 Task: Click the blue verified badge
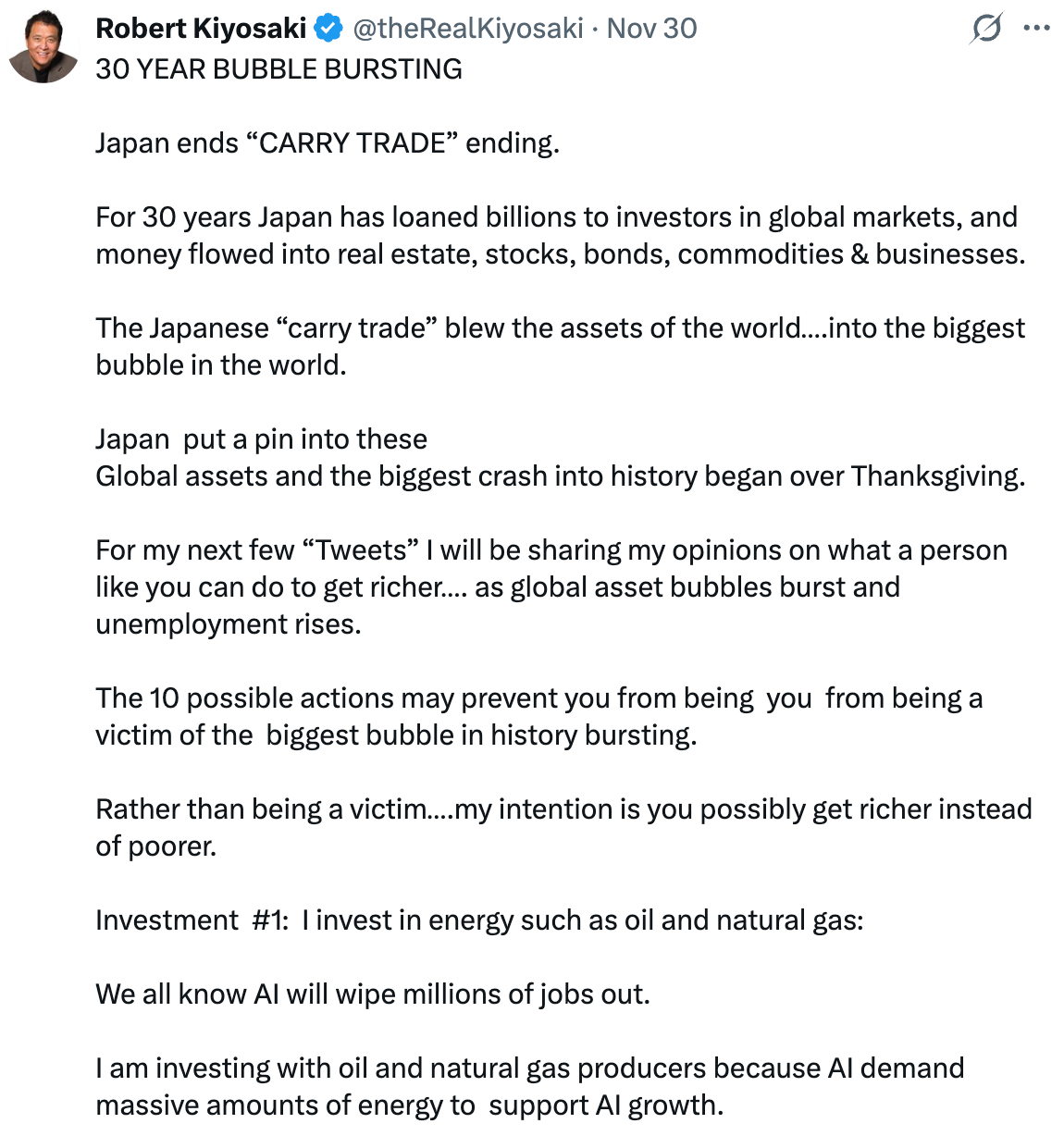(328, 29)
